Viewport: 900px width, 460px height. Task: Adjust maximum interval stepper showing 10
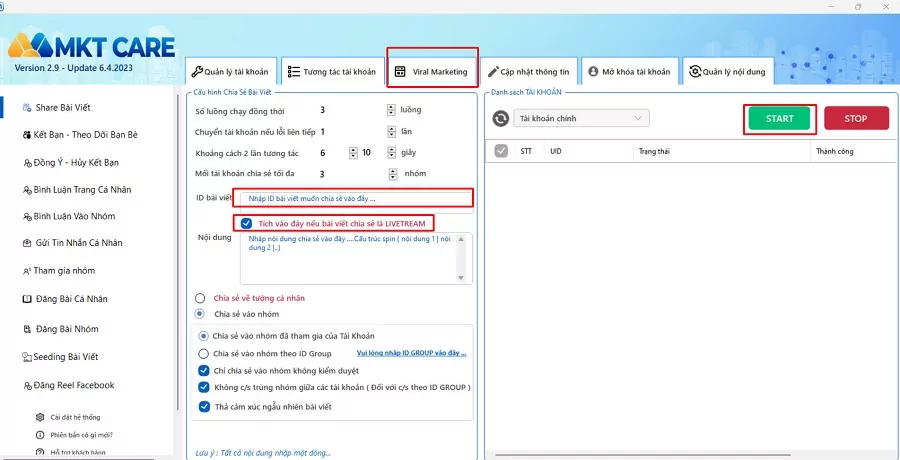point(391,153)
